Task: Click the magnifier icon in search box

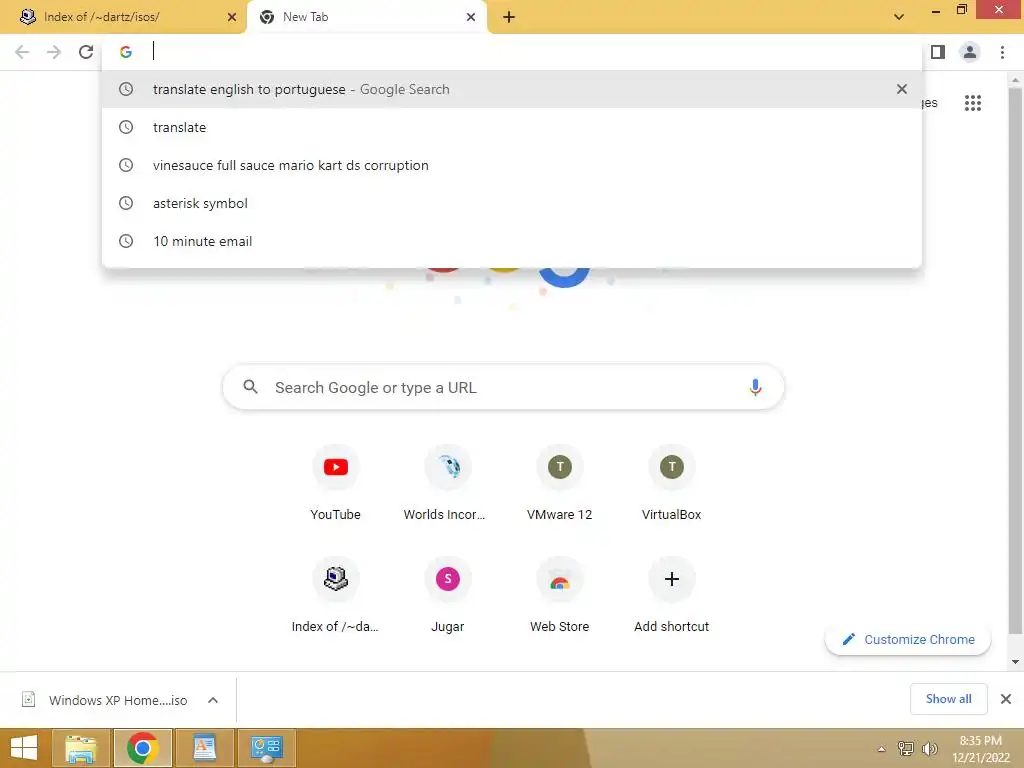Action: 250,387
